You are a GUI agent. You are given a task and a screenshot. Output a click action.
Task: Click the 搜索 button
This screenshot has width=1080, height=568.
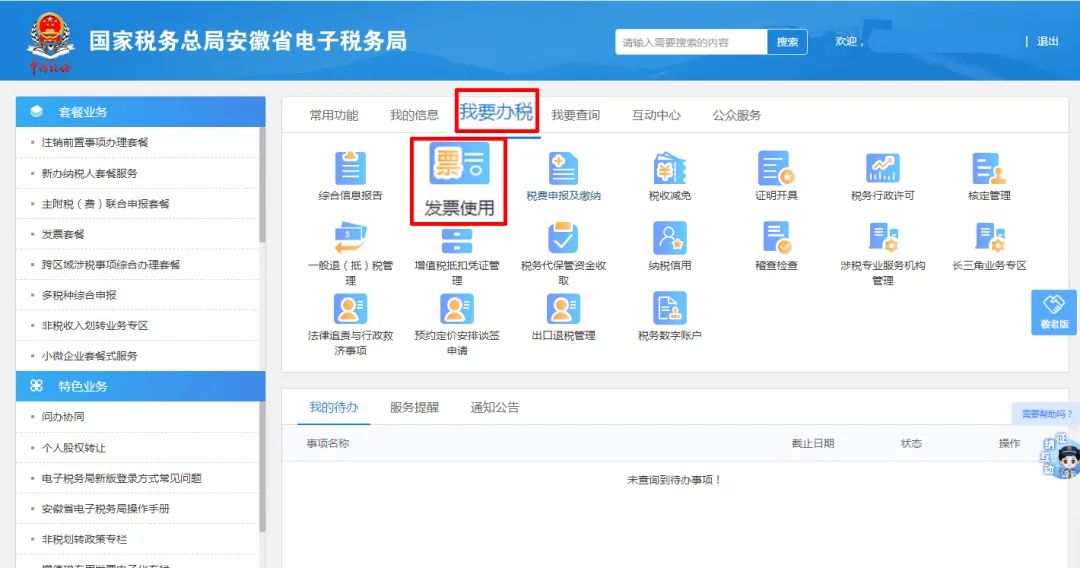pyautogui.click(x=787, y=42)
